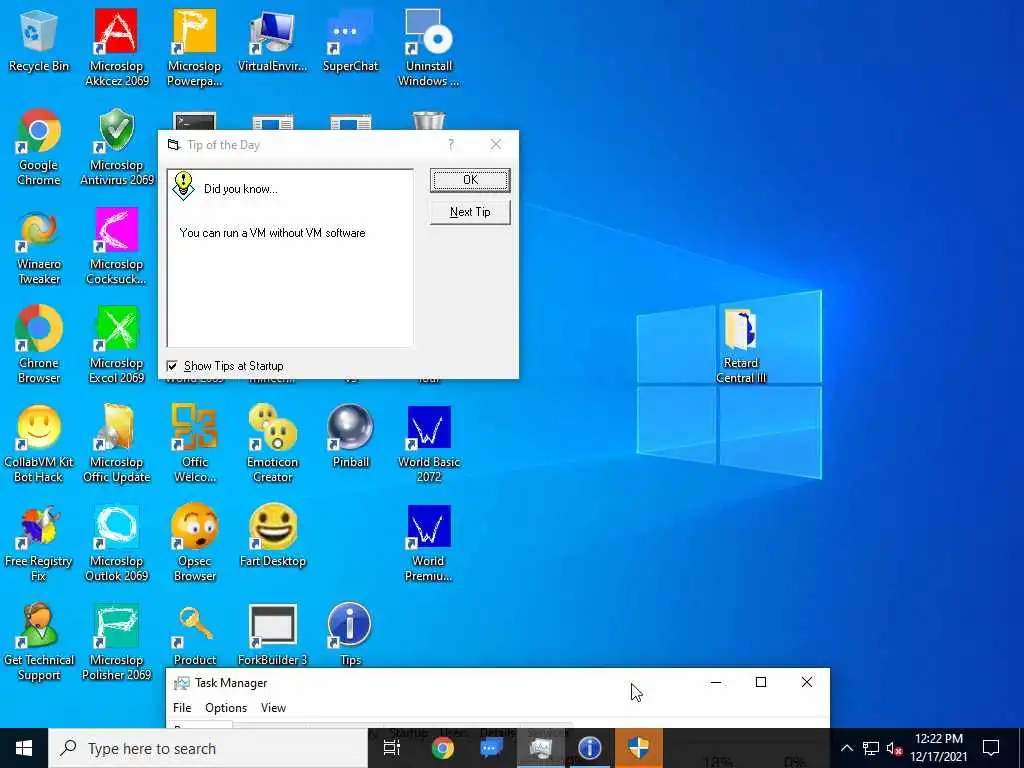Viewport: 1024px width, 768px height.
Task: Click the muted volume tray icon
Action: coord(894,748)
